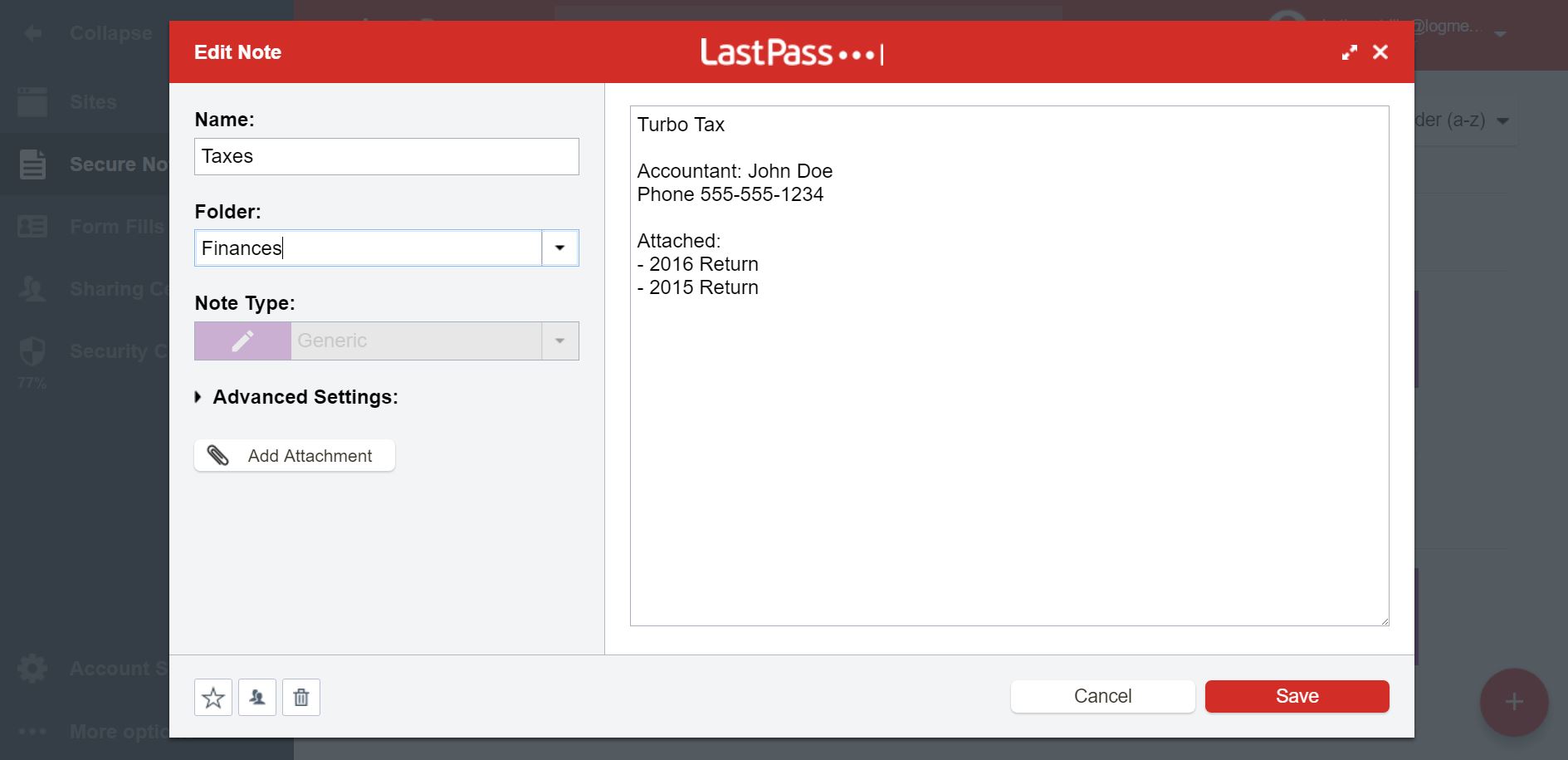This screenshot has width=1568, height=760.
Task: Select the Form Fills sidebar icon
Action: point(32,226)
